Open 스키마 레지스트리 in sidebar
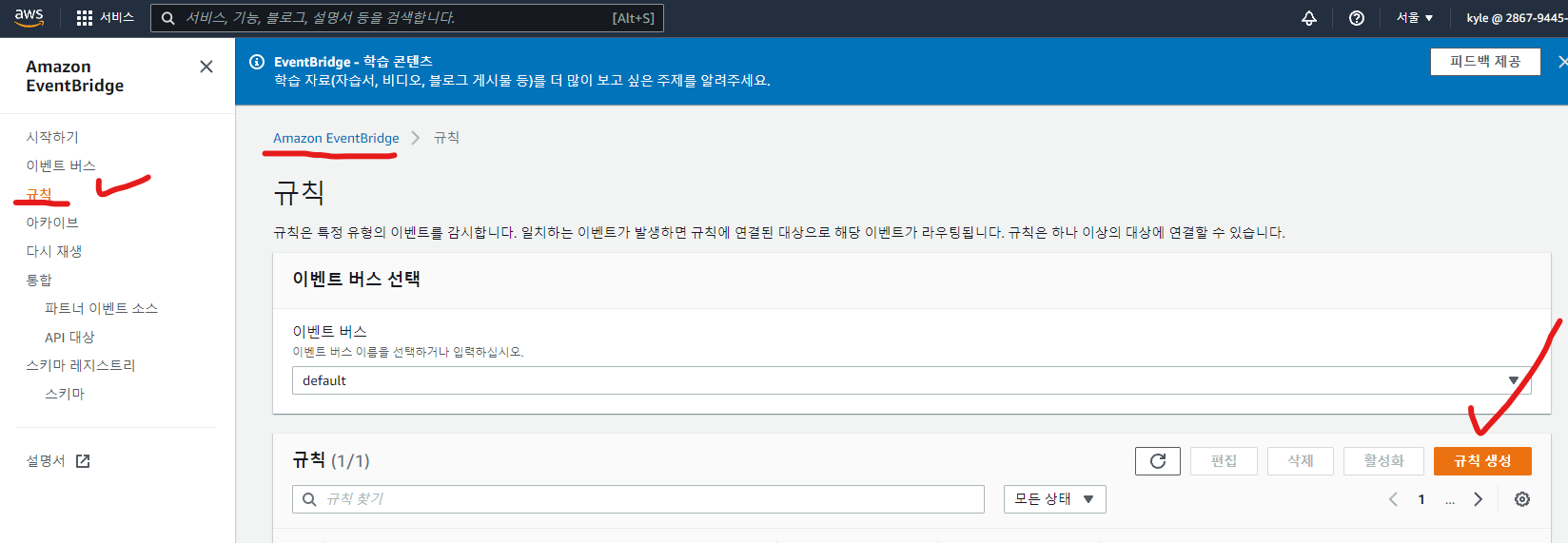Image resolution: width=1568 pixels, height=543 pixels. pos(81,365)
